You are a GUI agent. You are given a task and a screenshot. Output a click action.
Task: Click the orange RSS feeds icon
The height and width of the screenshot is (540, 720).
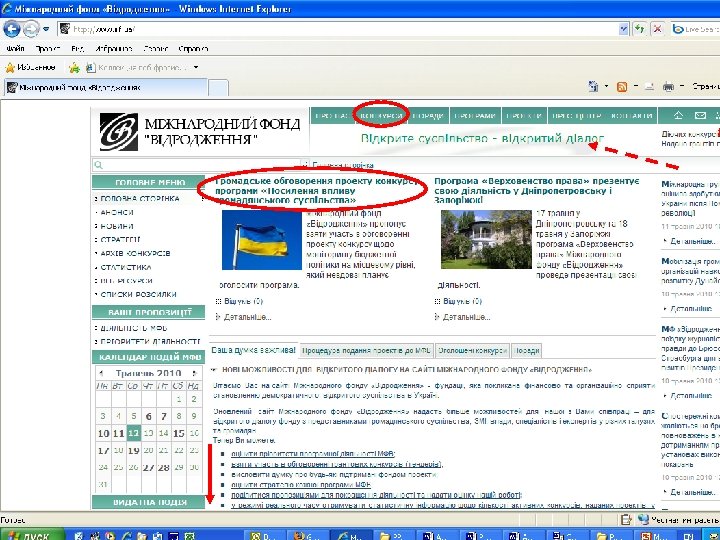point(622,86)
